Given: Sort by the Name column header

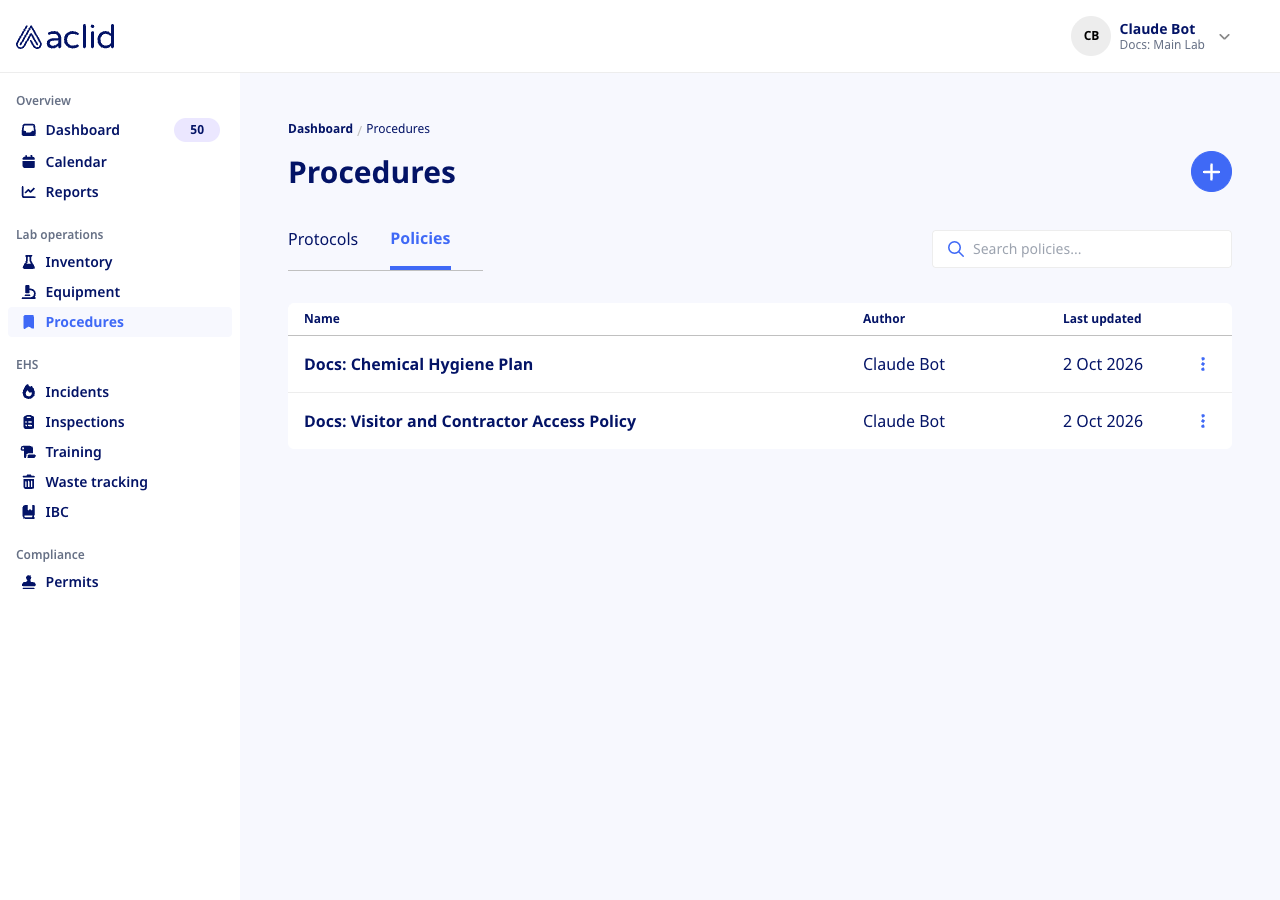Looking at the screenshot, I should (322, 319).
